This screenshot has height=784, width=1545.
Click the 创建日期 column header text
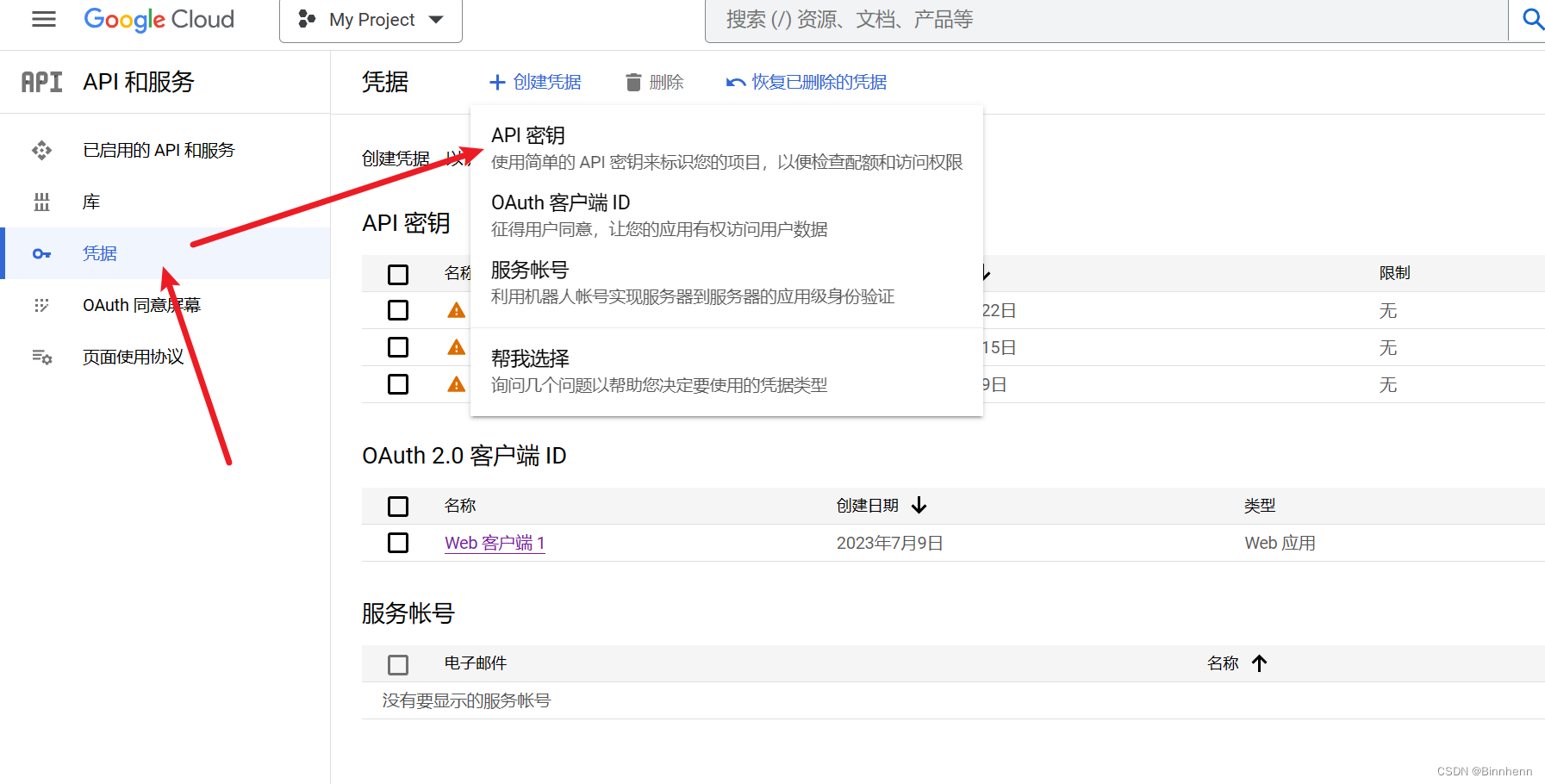[868, 506]
